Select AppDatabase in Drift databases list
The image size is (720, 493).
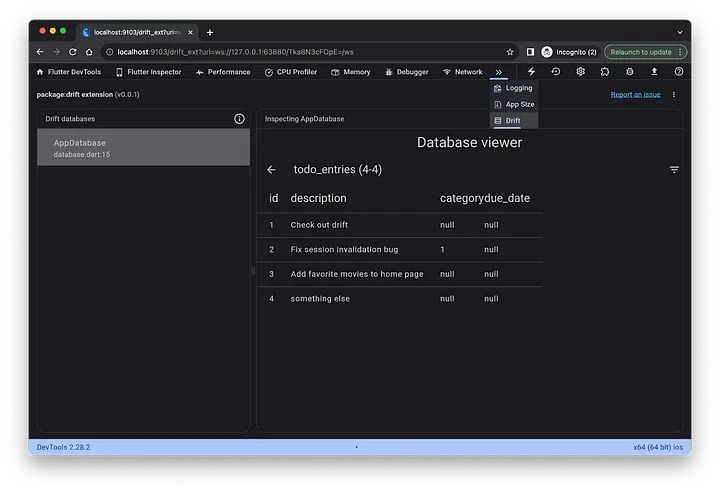[x=143, y=147]
